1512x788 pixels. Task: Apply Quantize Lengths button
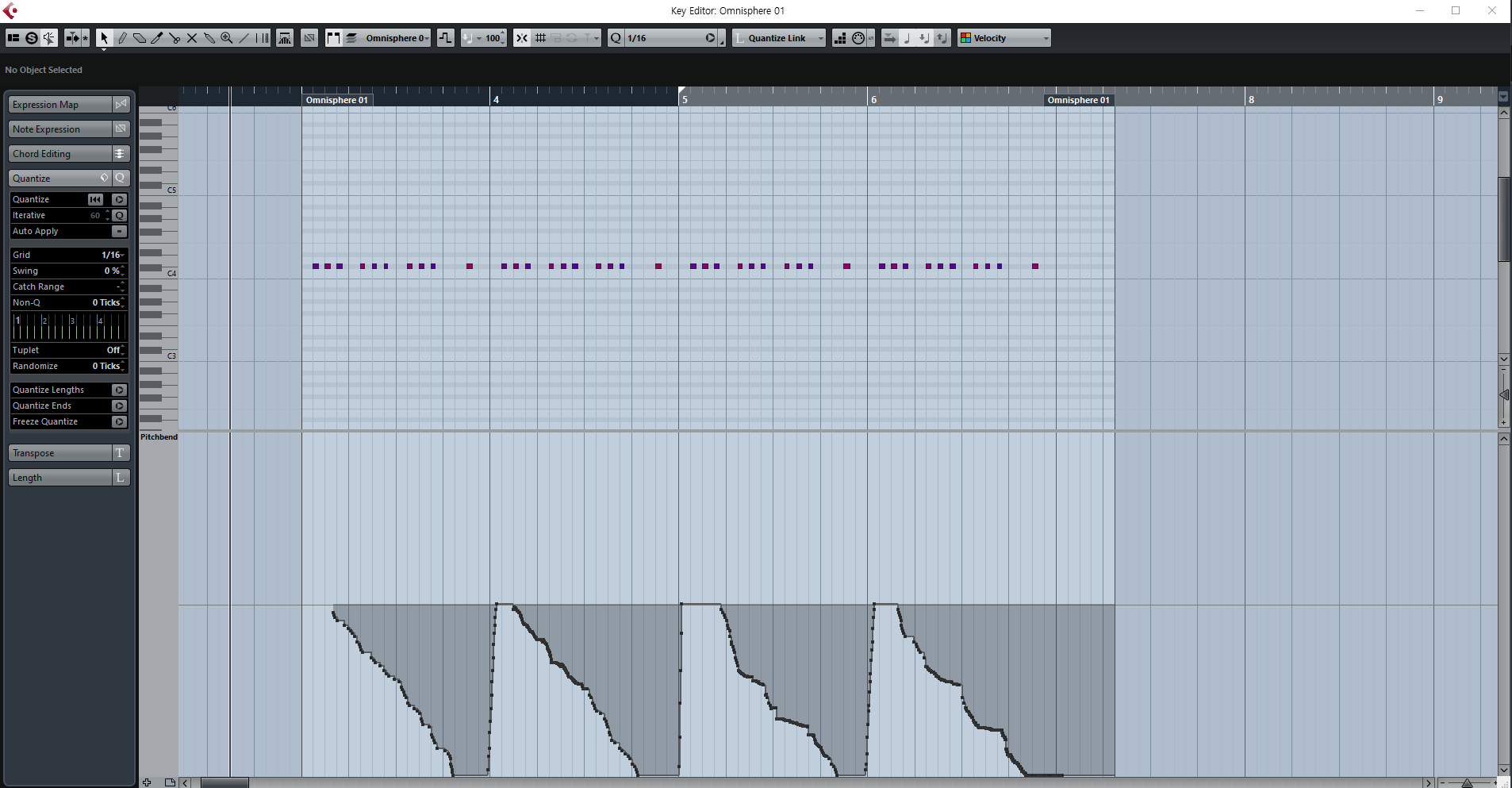click(x=119, y=390)
